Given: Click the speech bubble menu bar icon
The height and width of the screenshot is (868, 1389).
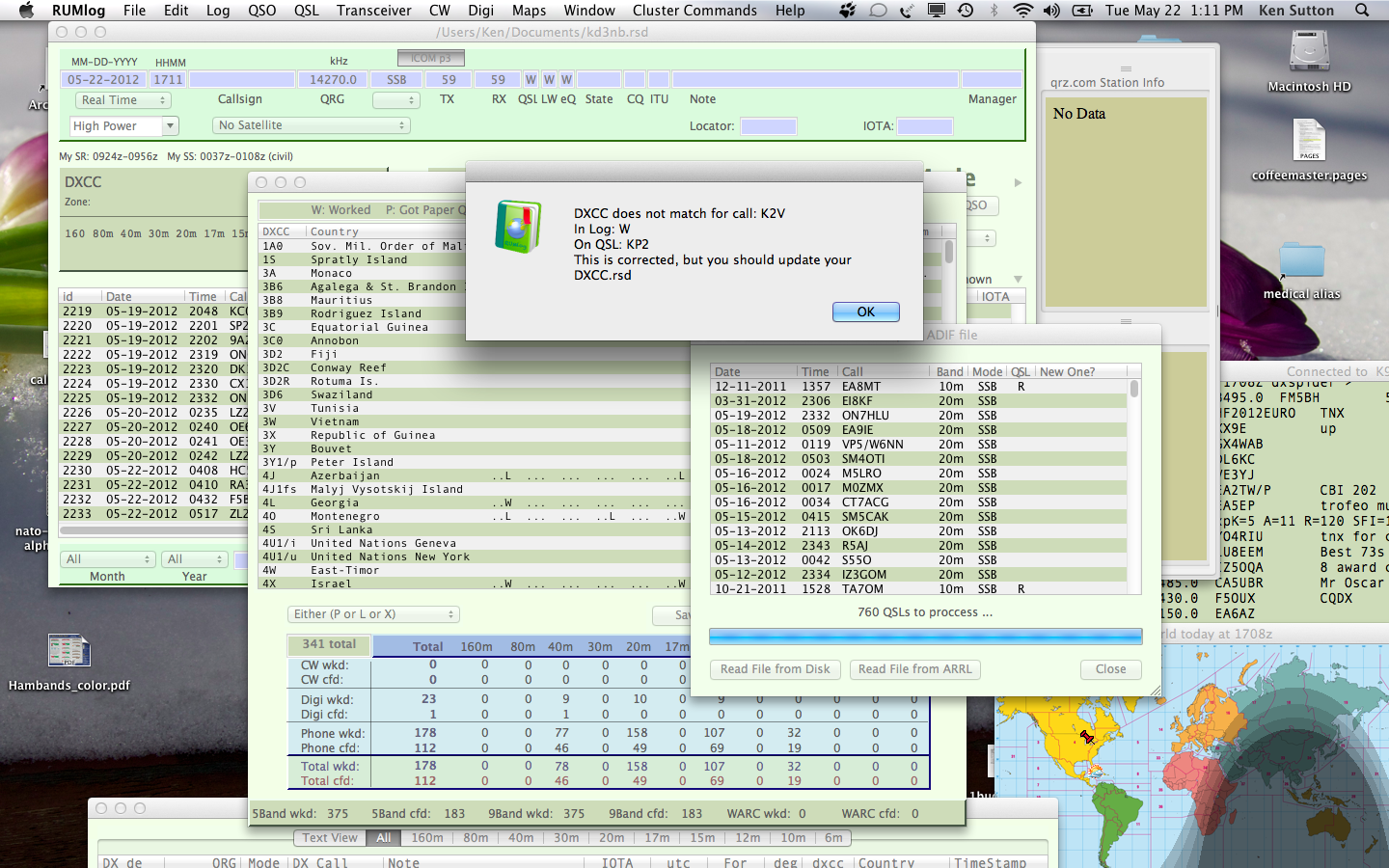Looking at the screenshot, I should (x=878, y=10).
